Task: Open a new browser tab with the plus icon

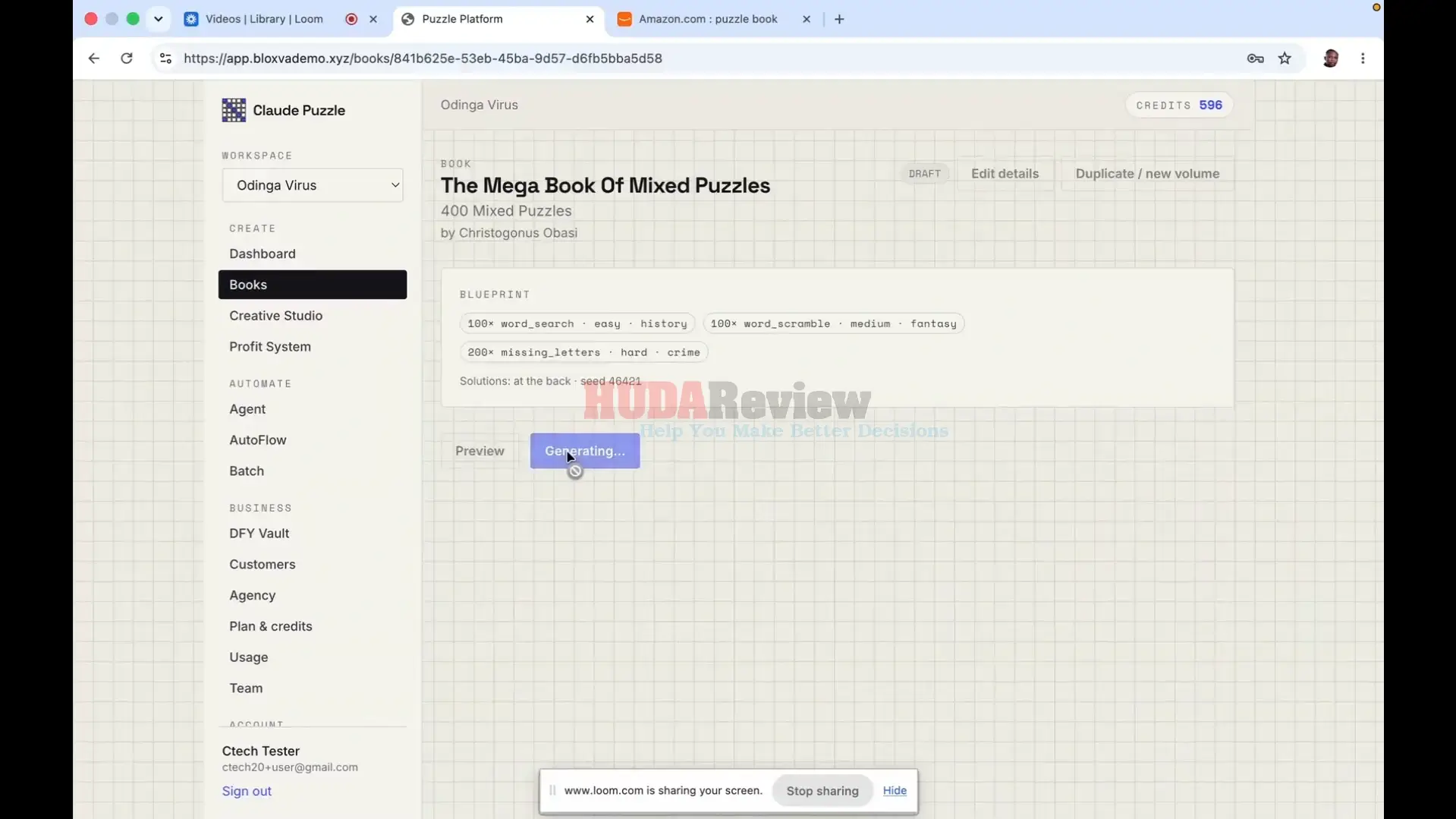Action: [839, 19]
